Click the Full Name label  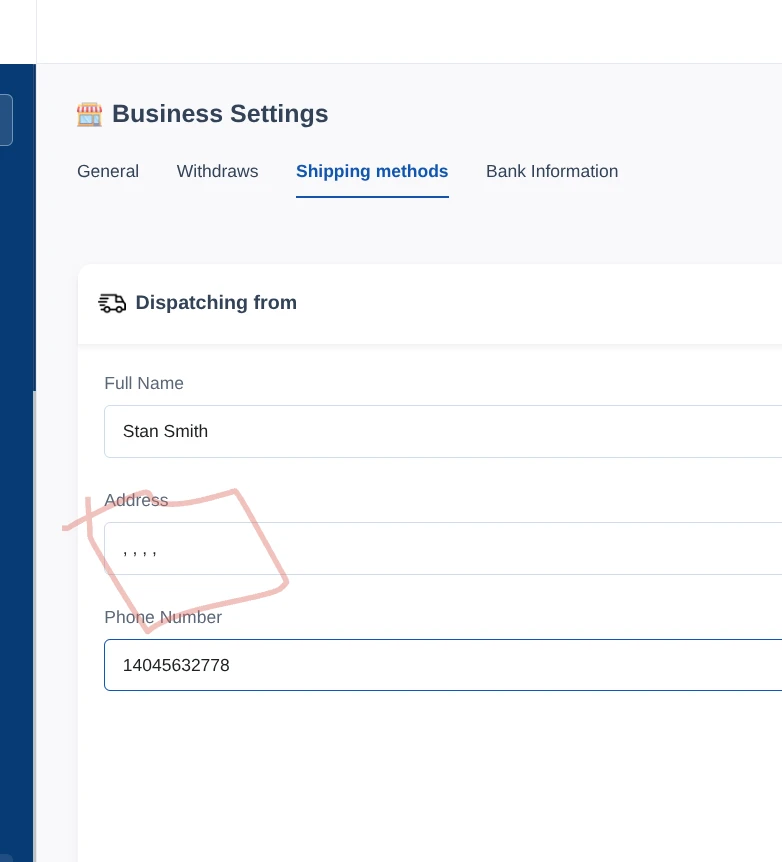point(144,383)
